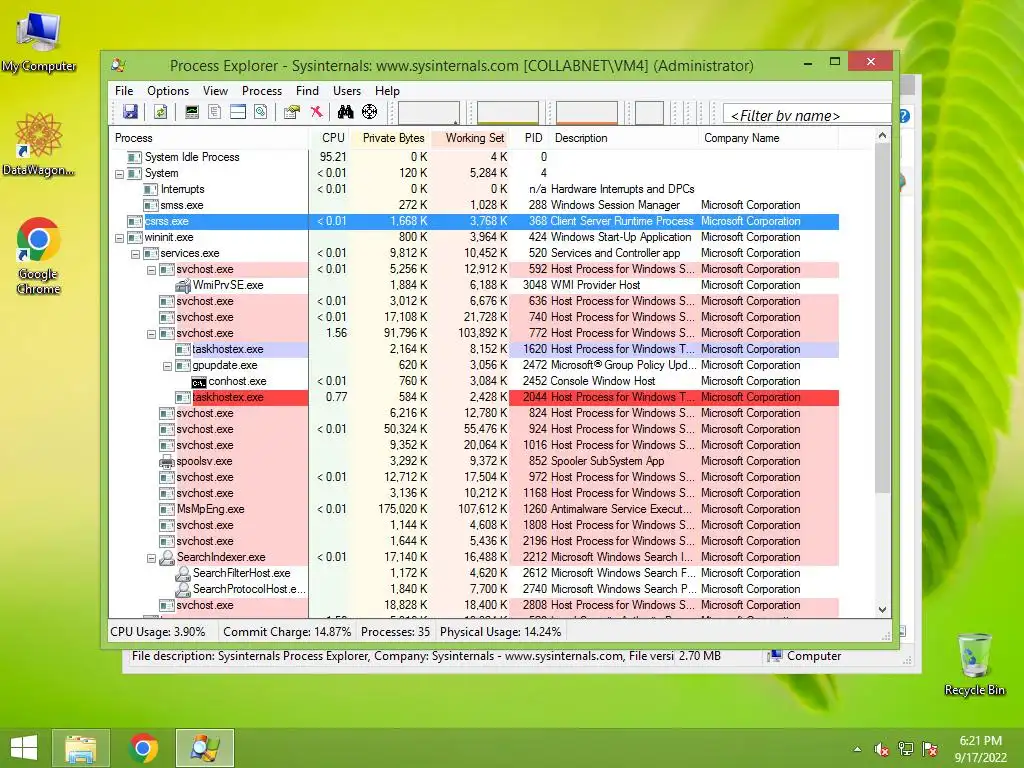Screen dimensions: 1024x768
Task: Select the highlighted csrss.exe row
Action: click(474, 221)
